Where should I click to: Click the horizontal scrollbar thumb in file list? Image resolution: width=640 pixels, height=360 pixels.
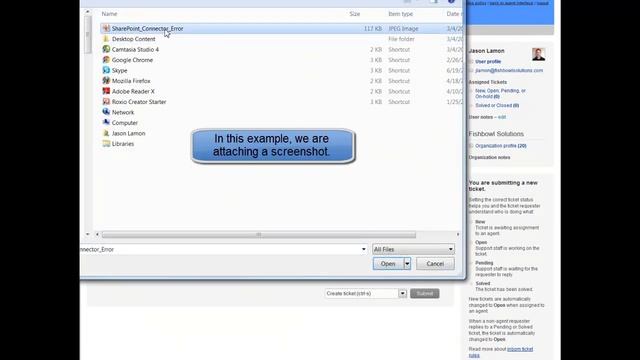[x=259, y=235]
